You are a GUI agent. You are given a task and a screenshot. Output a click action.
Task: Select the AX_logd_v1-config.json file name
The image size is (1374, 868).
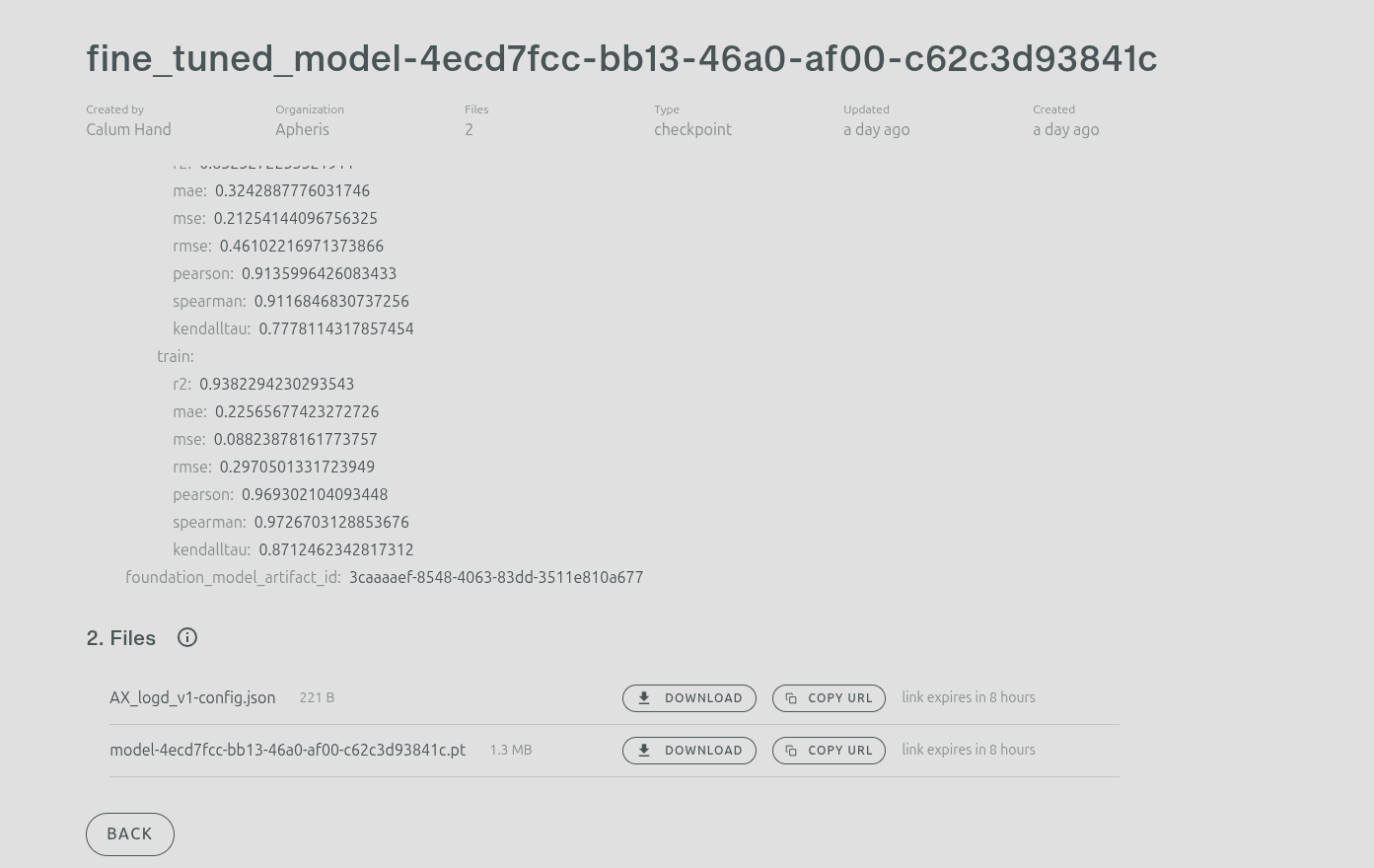click(192, 697)
